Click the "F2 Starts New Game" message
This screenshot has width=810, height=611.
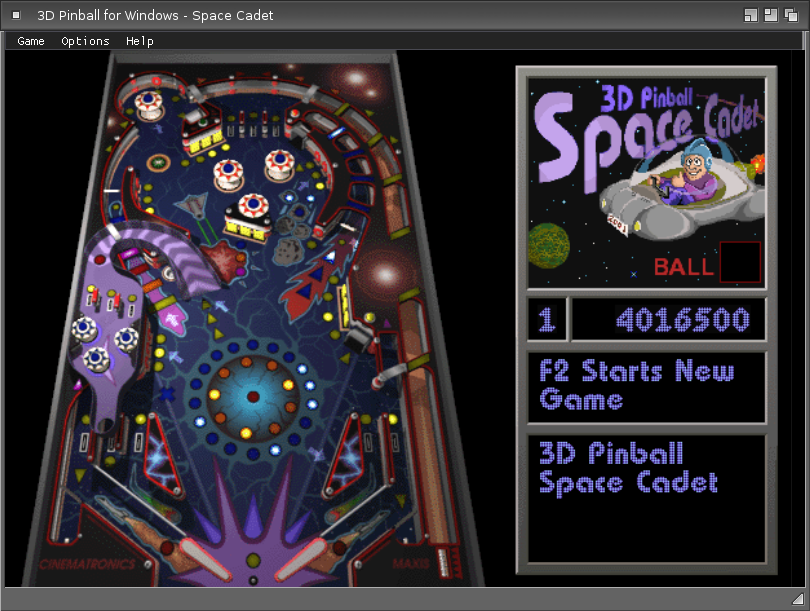click(x=636, y=385)
